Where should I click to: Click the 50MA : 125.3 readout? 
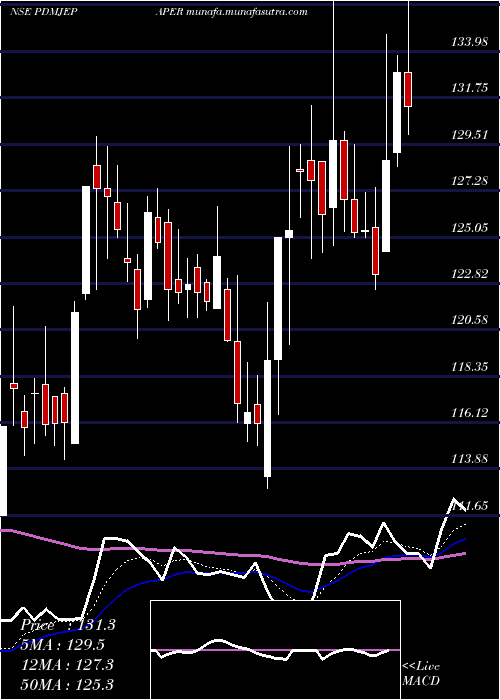point(67,684)
